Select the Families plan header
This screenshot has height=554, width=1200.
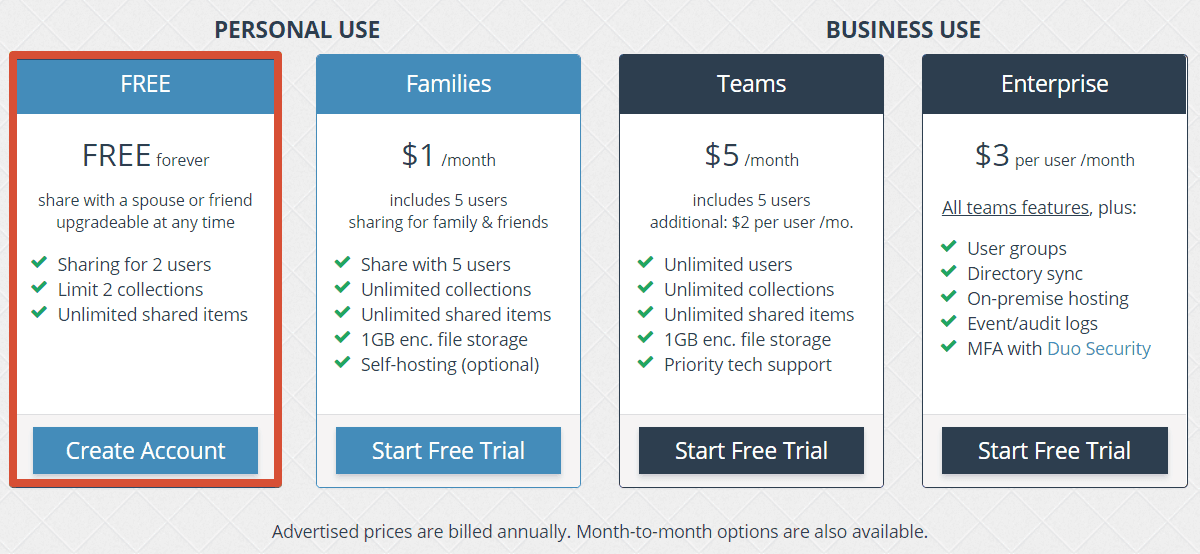(448, 84)
